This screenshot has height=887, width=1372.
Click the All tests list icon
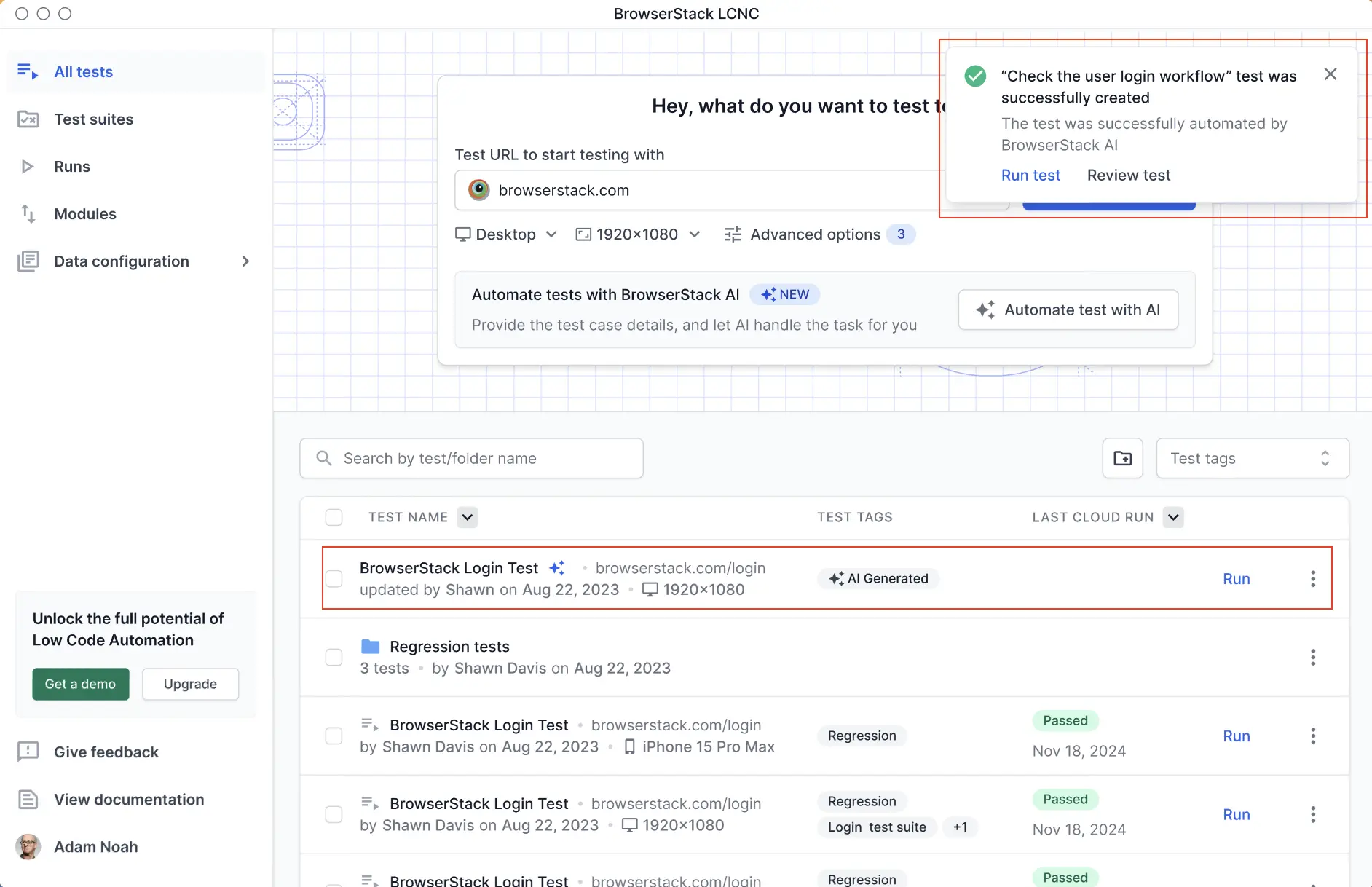28,71
